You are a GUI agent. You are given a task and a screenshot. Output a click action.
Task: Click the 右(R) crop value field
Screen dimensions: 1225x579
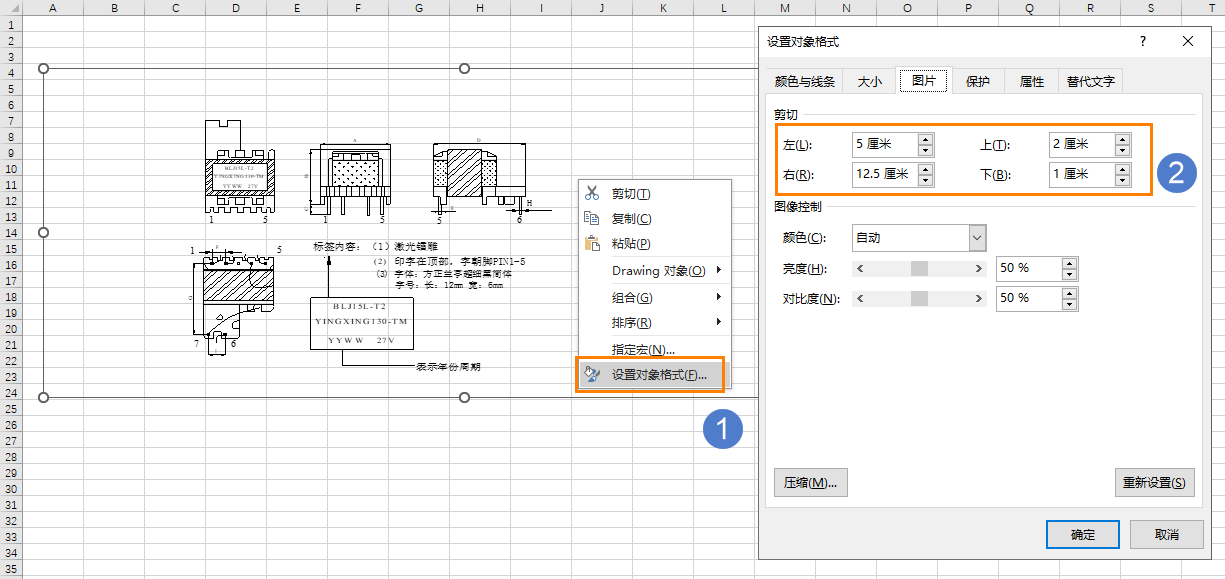point(884,174)
